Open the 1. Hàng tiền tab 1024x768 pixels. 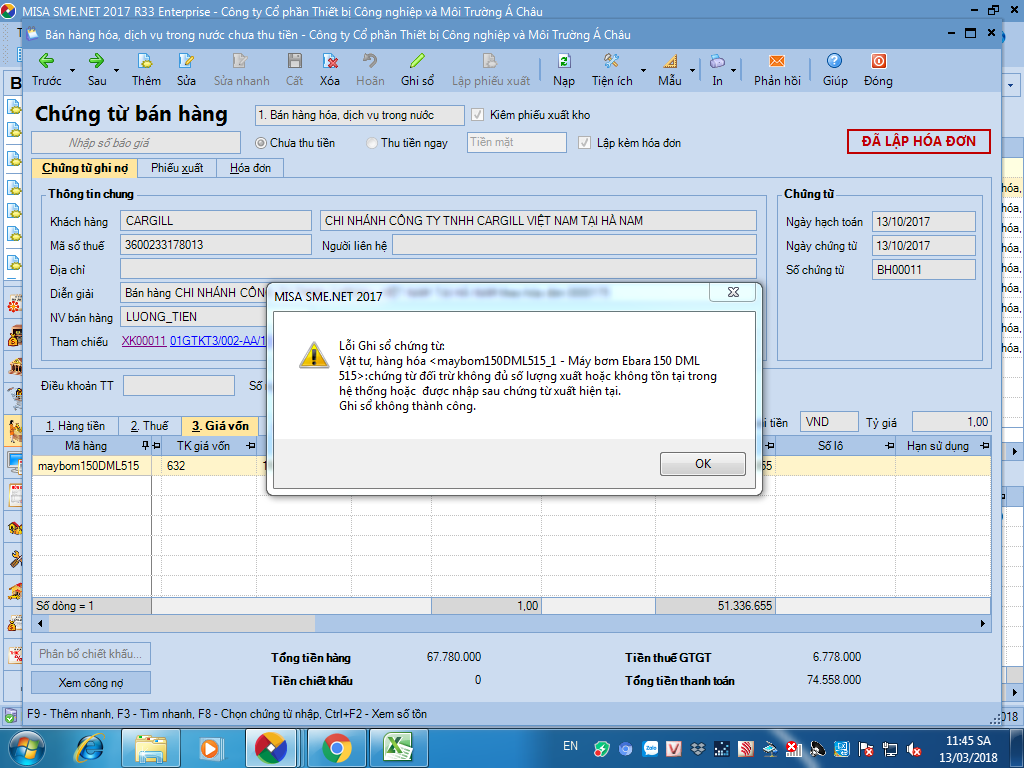pos(75,426)
